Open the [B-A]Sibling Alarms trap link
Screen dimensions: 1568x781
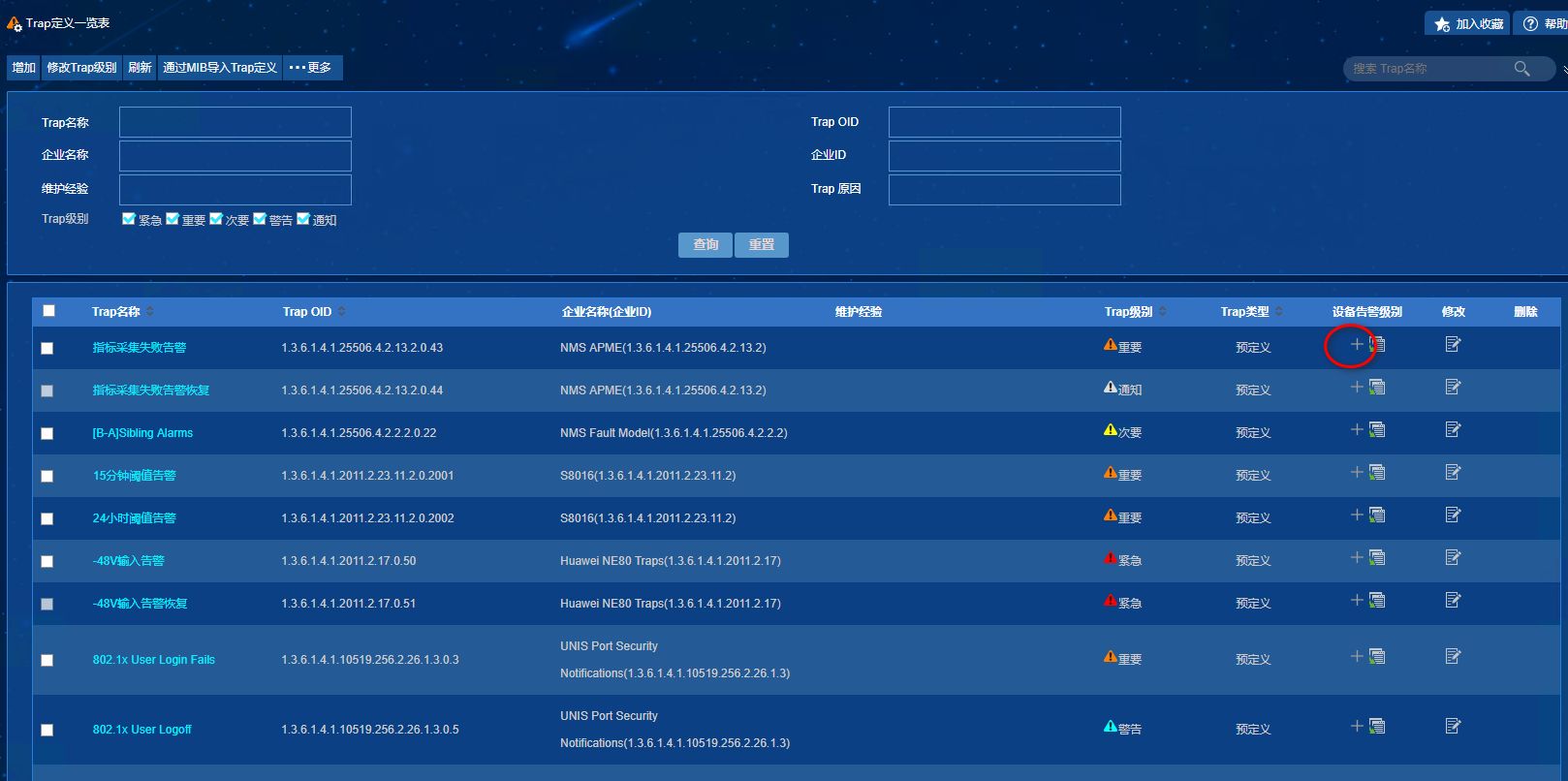tap(142, 433)
